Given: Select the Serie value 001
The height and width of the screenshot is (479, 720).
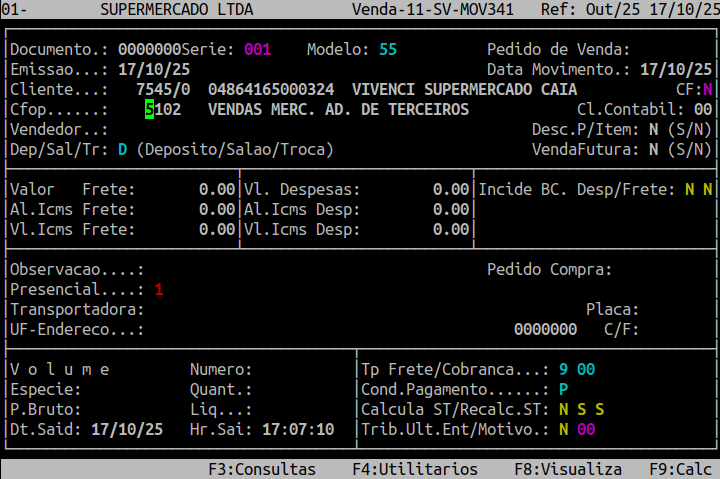Looking at the screenshot, I should pyautogui.click(x=257, y=49).
